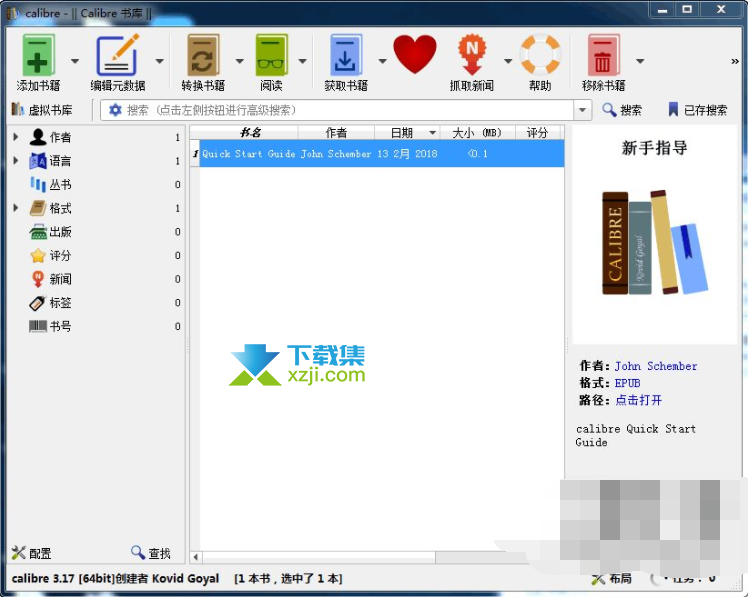
Task: Open Edit metadata (编辑元数据) tool
Action: tap(117, 62)
